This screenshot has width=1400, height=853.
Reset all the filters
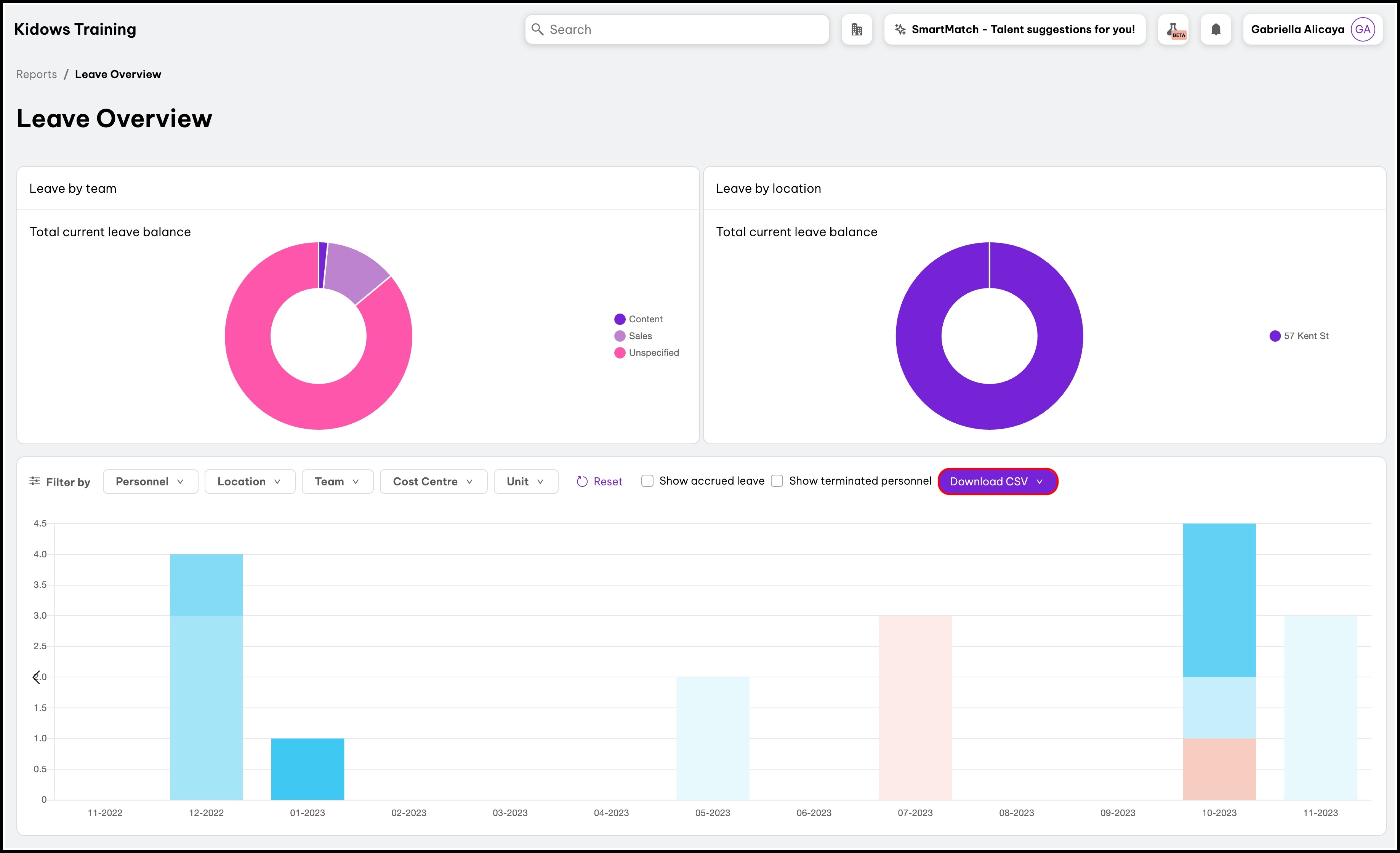point(599,482)
